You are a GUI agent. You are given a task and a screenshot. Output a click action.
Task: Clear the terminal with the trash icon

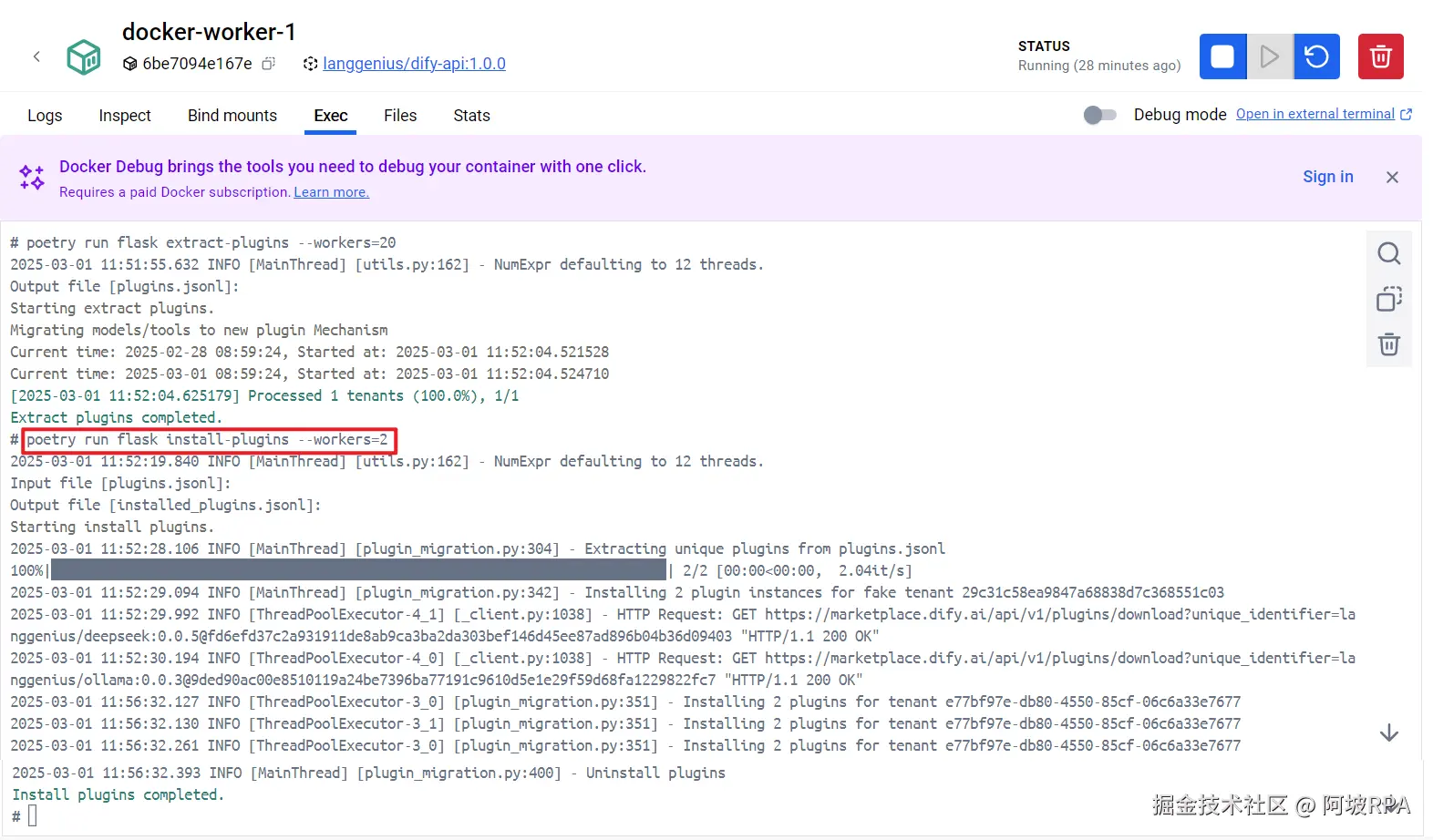point(1388,344)
